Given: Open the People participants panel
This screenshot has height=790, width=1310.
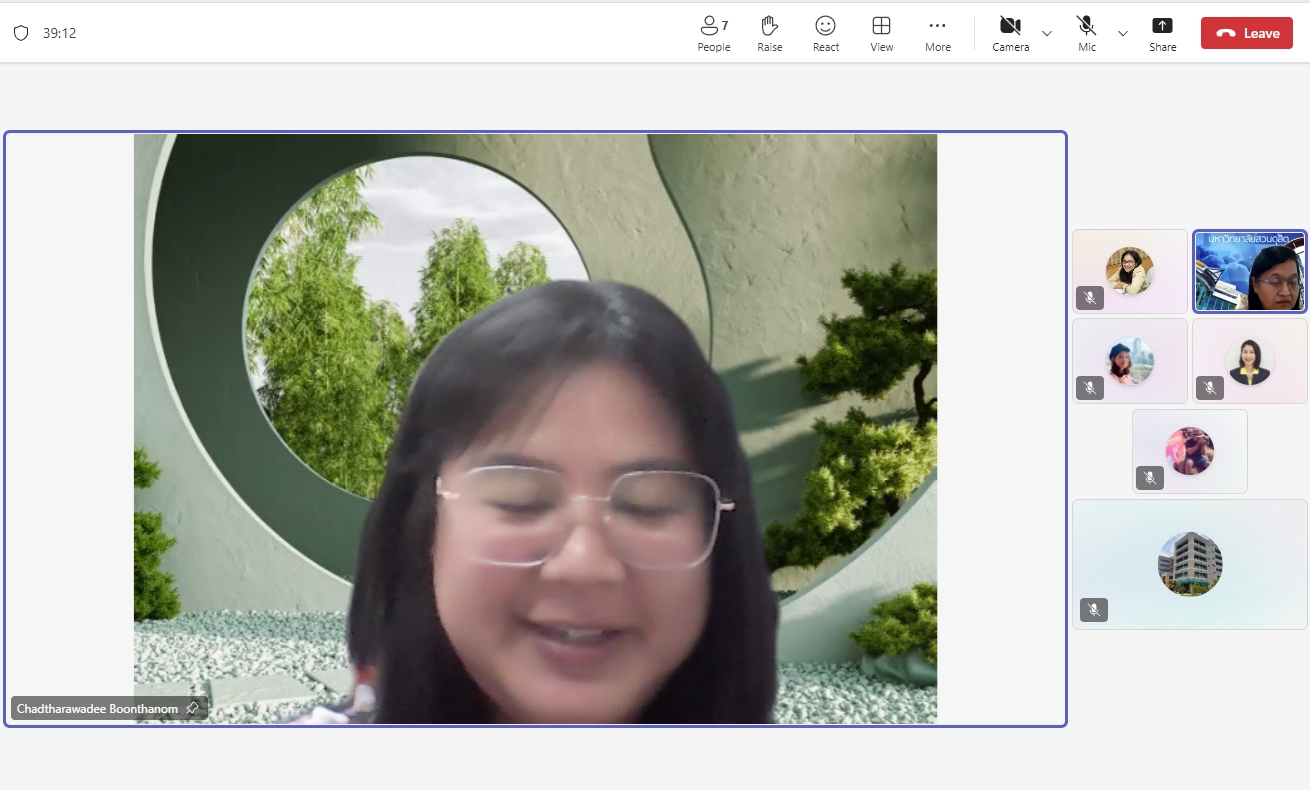Looking at the screenshot, I should click(x=713, y=33).
